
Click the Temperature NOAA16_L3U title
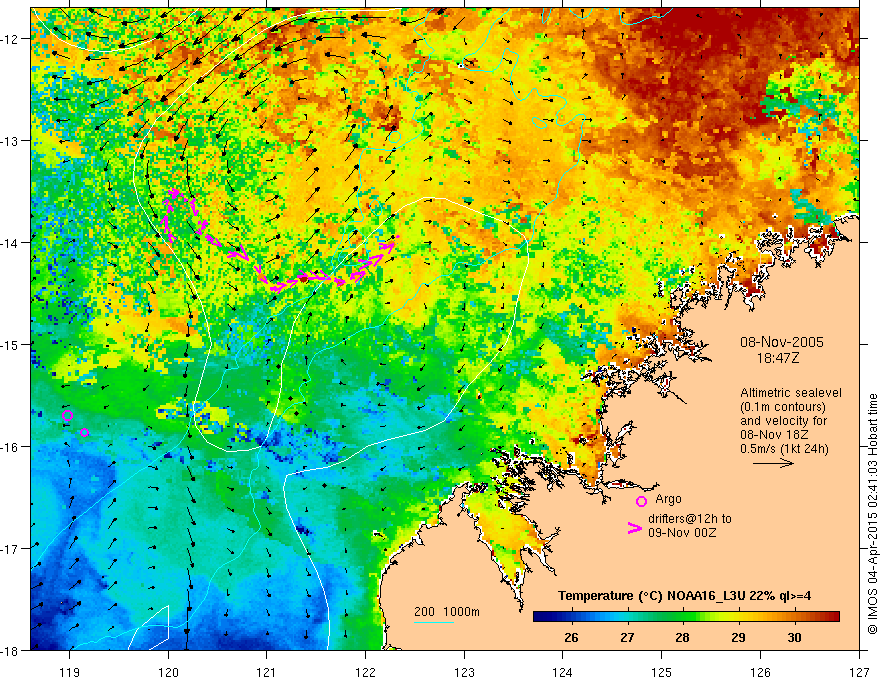pos(684,596)
